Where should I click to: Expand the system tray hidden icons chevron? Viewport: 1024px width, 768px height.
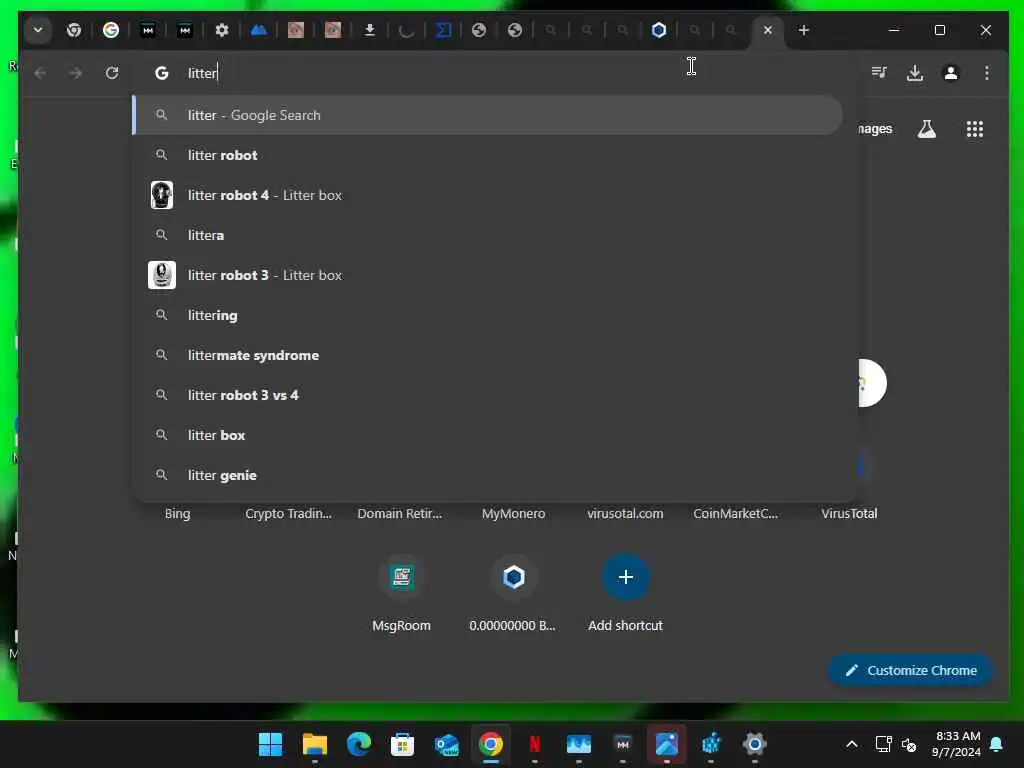852,744
